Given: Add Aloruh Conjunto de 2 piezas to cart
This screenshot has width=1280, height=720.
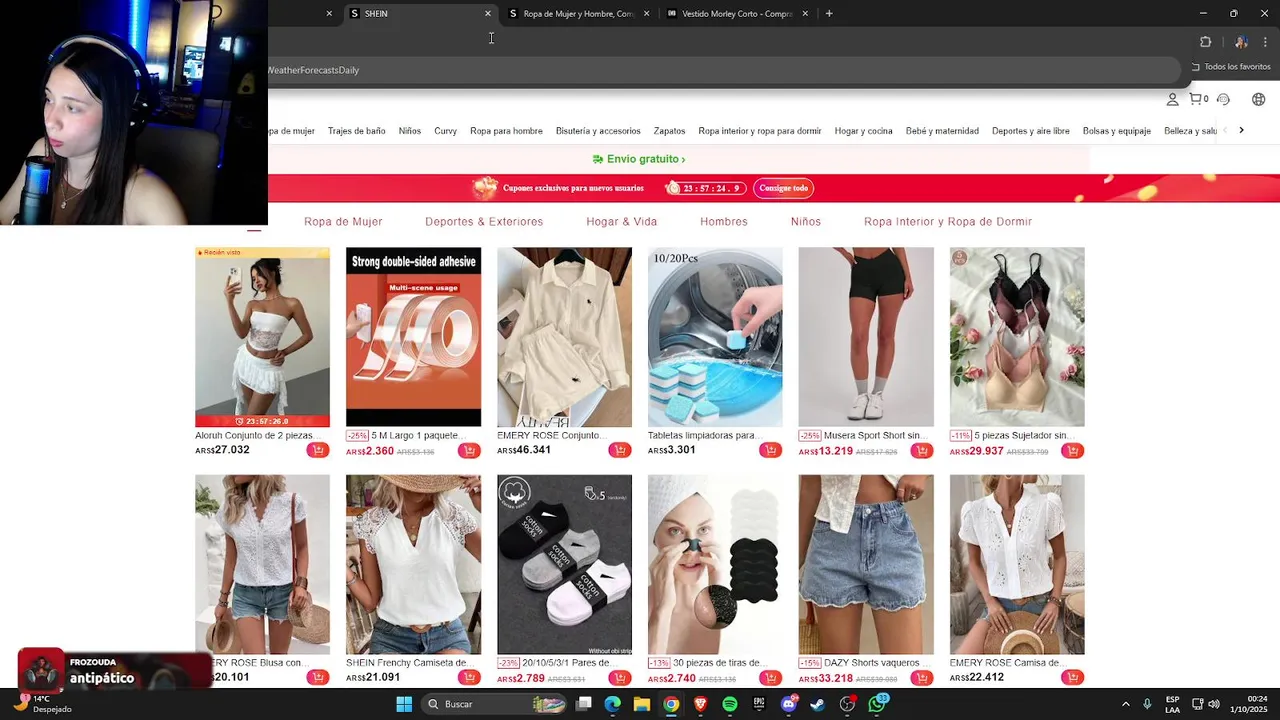Looking at the screenshot, I should [x=318, y=451].
